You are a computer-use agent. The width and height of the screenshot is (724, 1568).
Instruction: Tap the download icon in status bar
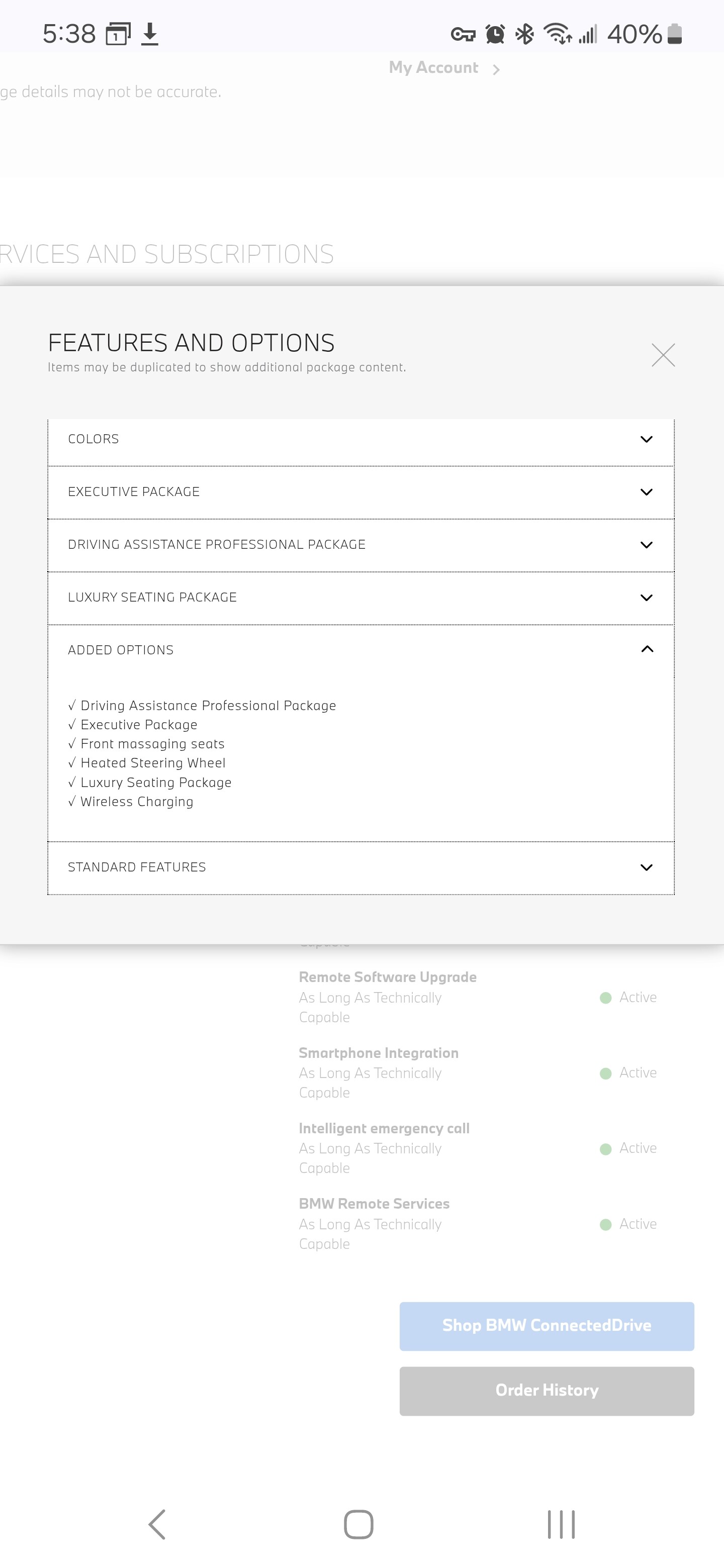coord(150,34)
